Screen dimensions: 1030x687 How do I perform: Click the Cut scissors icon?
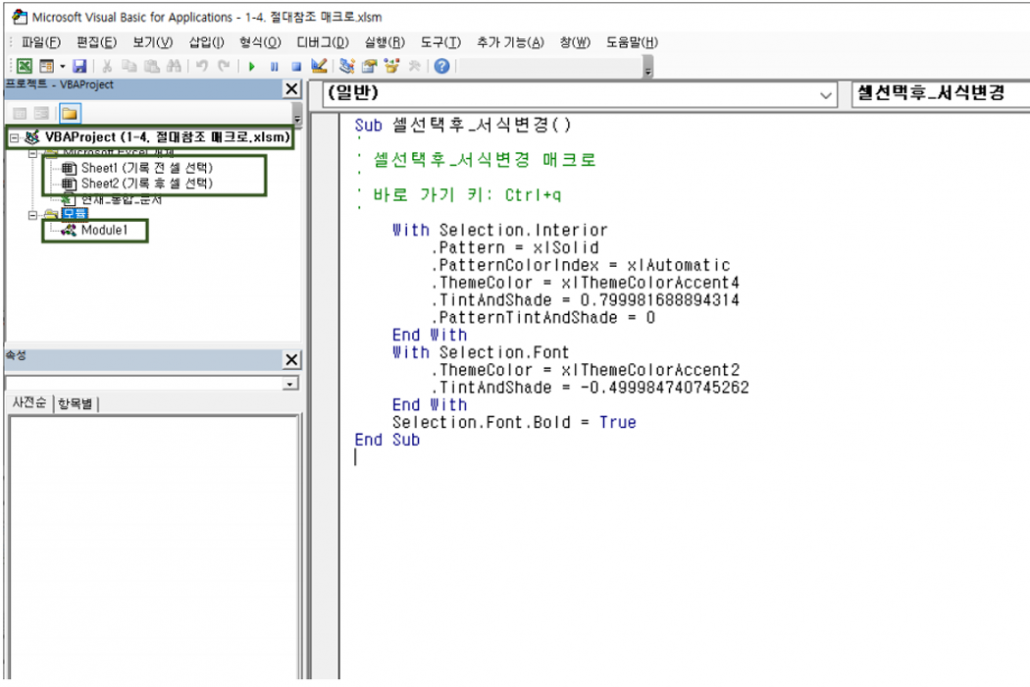pyautogui.click(x=106, y=66)
